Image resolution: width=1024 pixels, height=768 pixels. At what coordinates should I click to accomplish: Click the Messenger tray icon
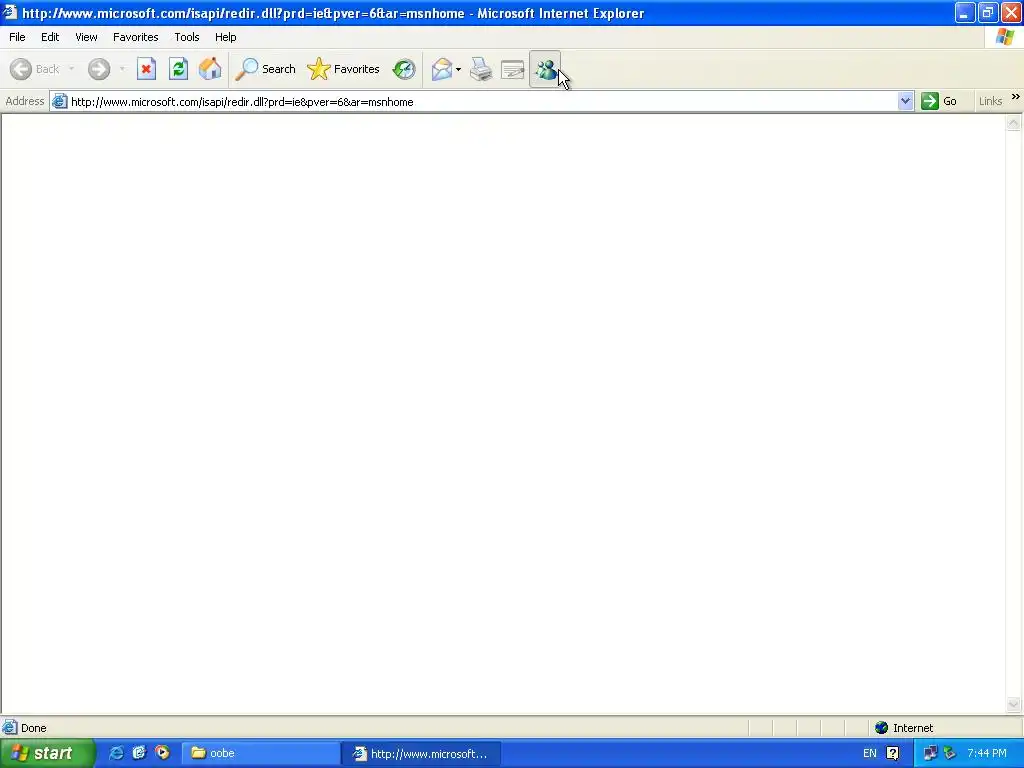click(950, 754)
